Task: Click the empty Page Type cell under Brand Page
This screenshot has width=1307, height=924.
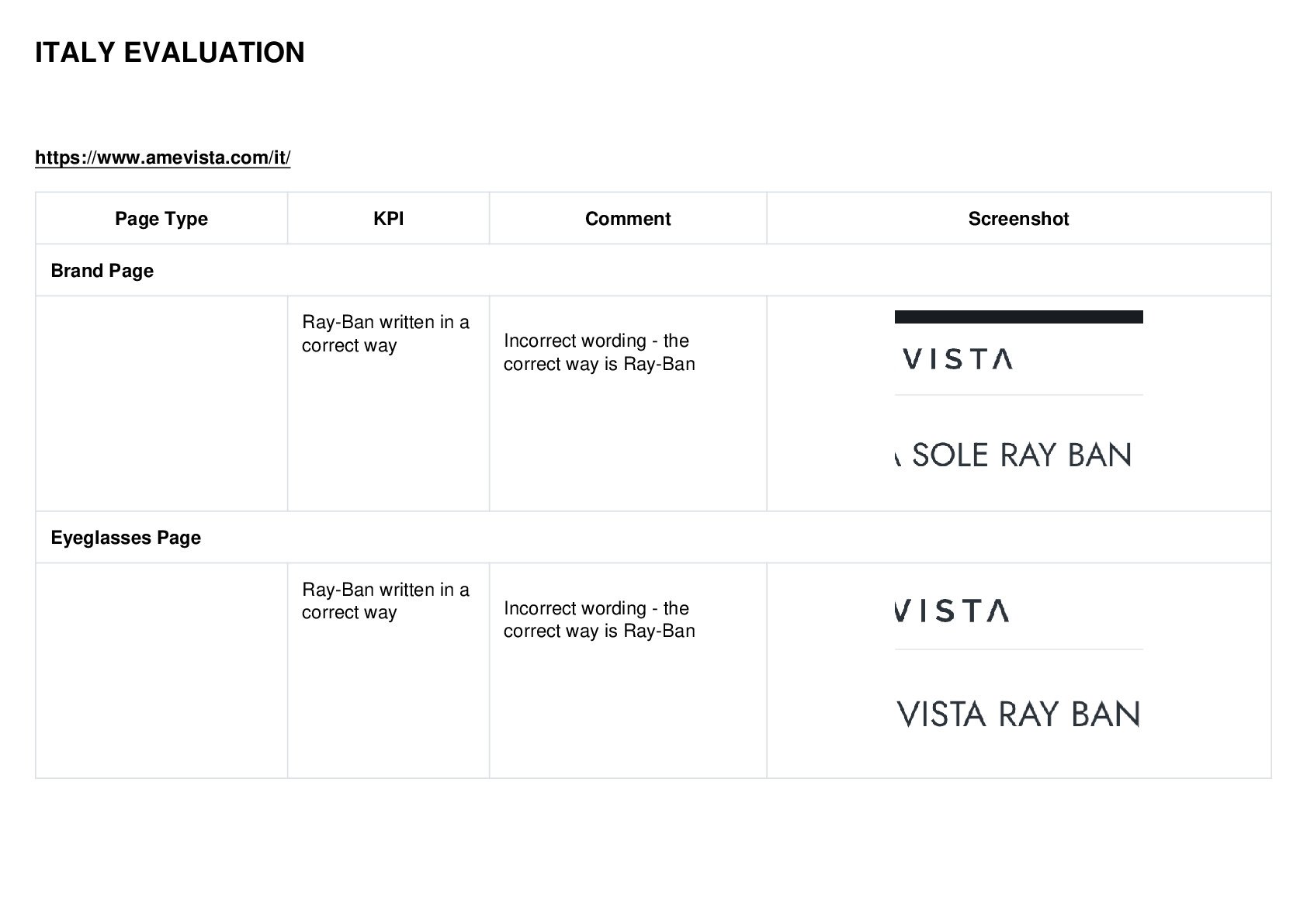Action: (161, 403)
